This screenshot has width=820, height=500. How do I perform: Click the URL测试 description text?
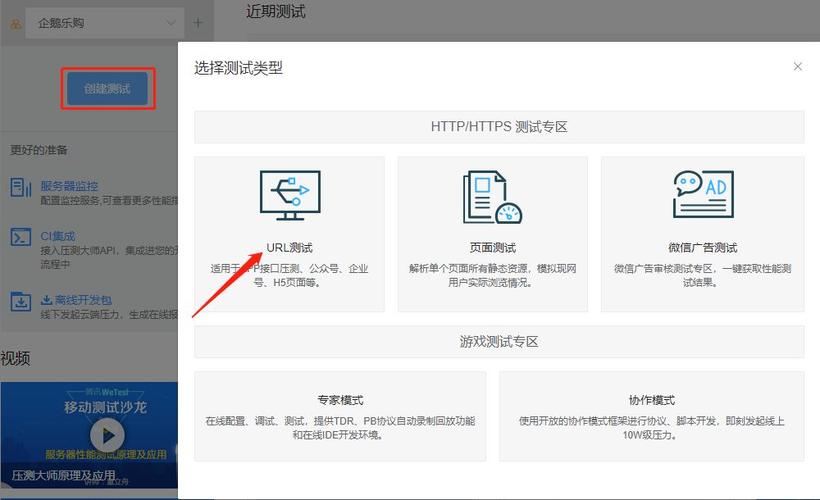point(289,276)
